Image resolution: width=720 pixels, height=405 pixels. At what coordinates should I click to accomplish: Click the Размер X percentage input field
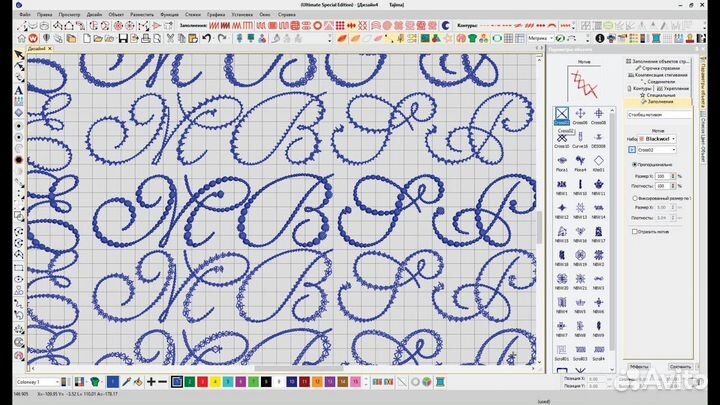pos(662,176)
